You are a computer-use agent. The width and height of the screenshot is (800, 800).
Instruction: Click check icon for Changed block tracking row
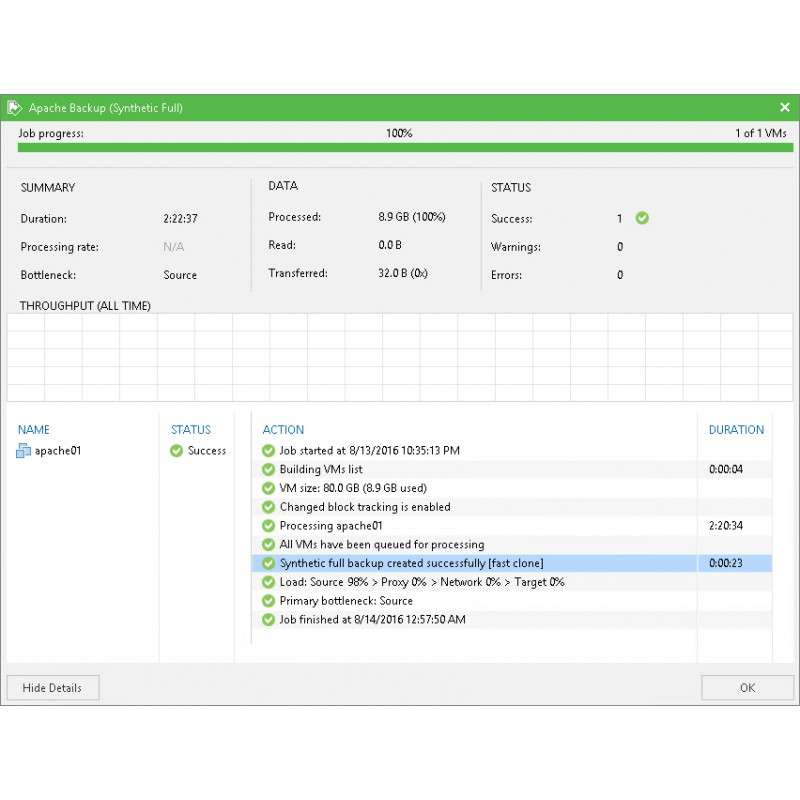click(268, 507)
